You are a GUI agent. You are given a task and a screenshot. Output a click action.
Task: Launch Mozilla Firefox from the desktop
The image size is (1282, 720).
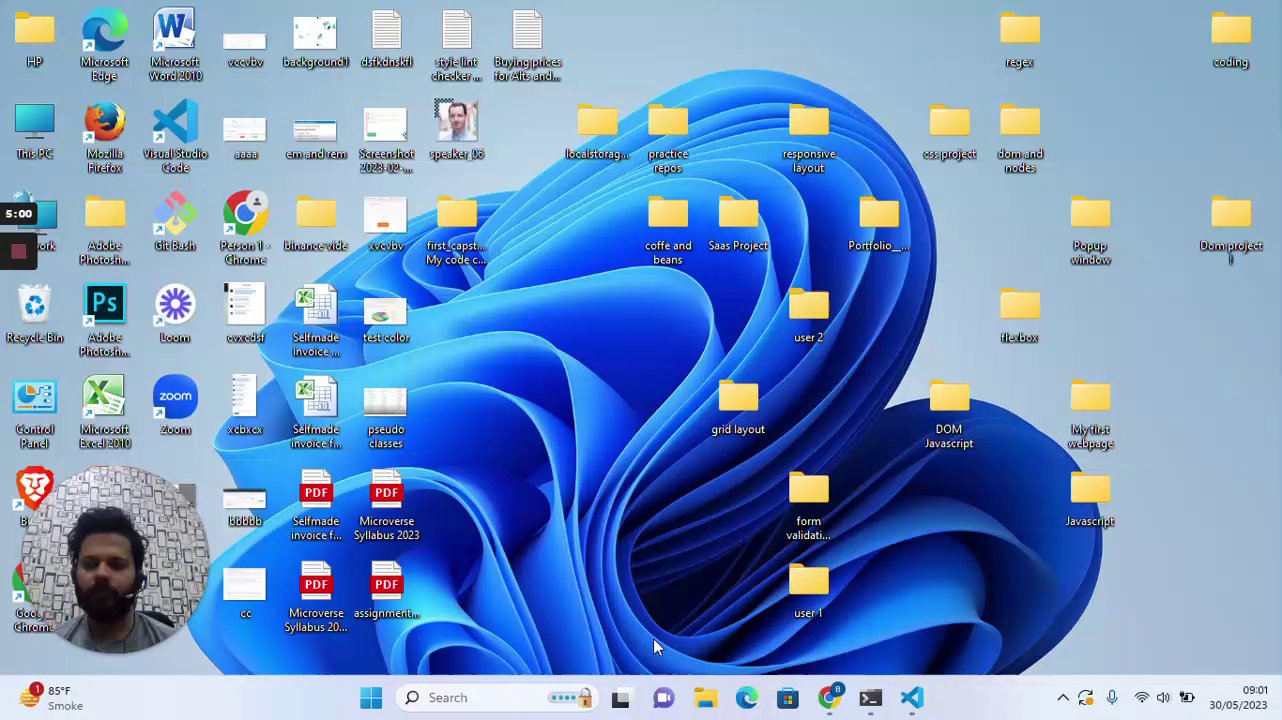[x=105, y=127]
